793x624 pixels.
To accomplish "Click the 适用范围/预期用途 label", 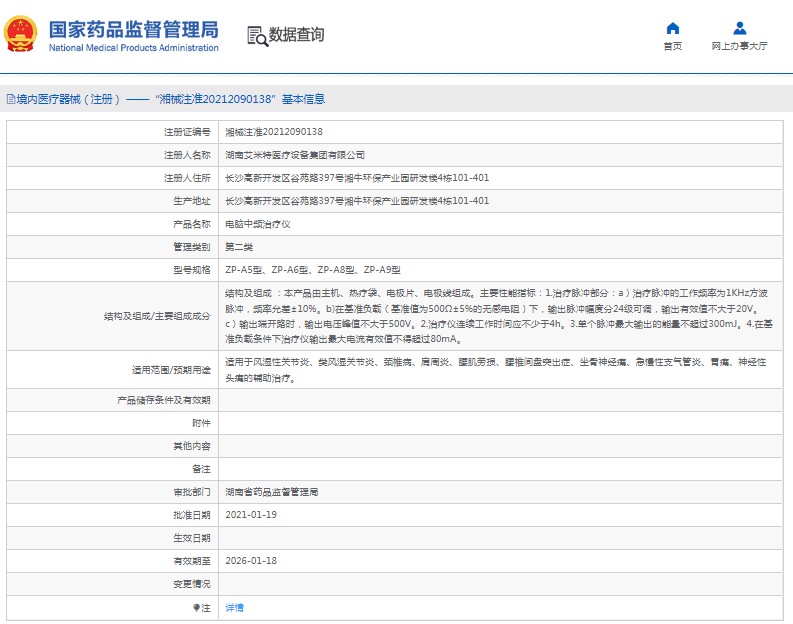I will 171,370.
